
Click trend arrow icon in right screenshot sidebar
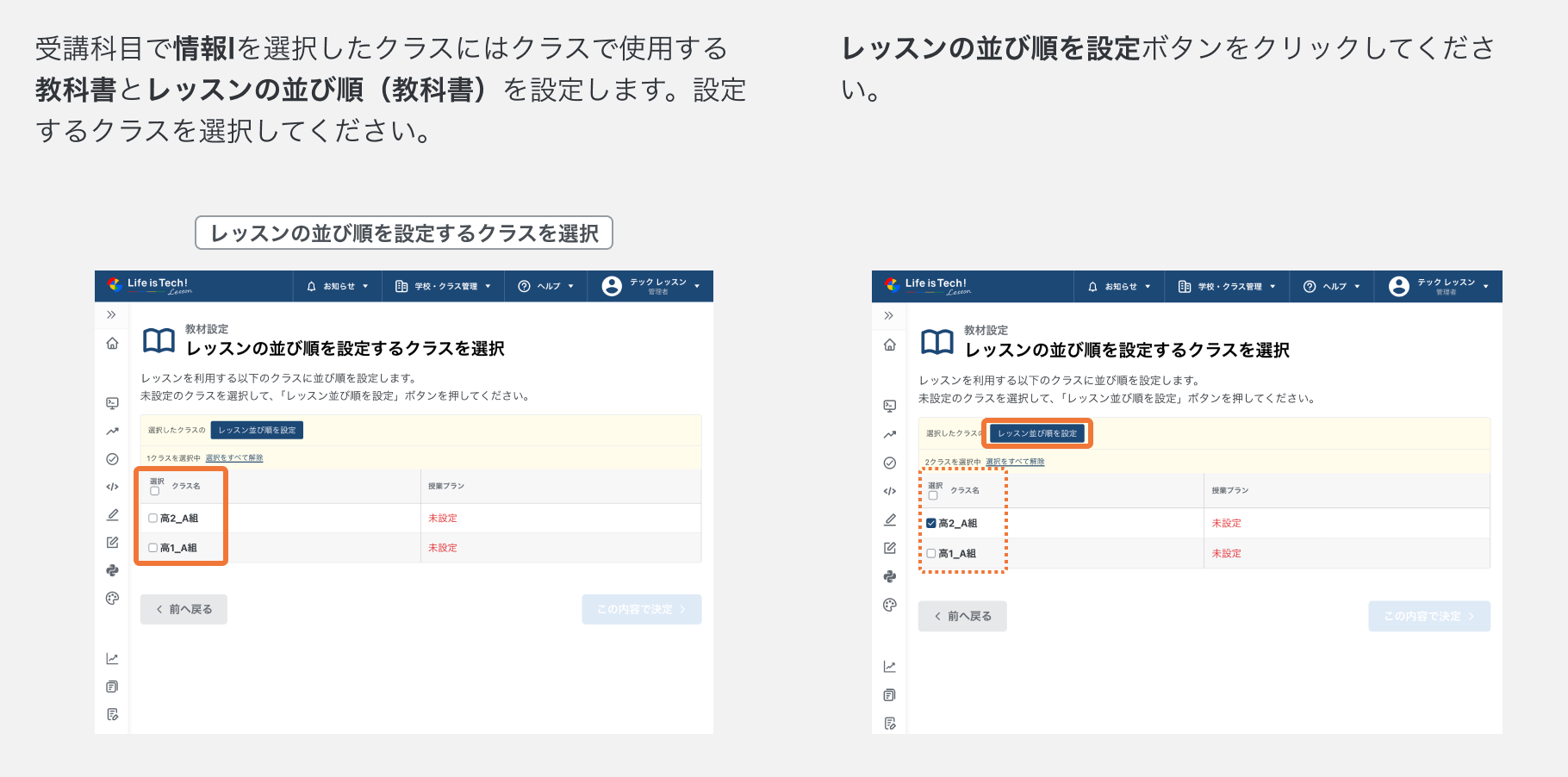click(890, 435)
